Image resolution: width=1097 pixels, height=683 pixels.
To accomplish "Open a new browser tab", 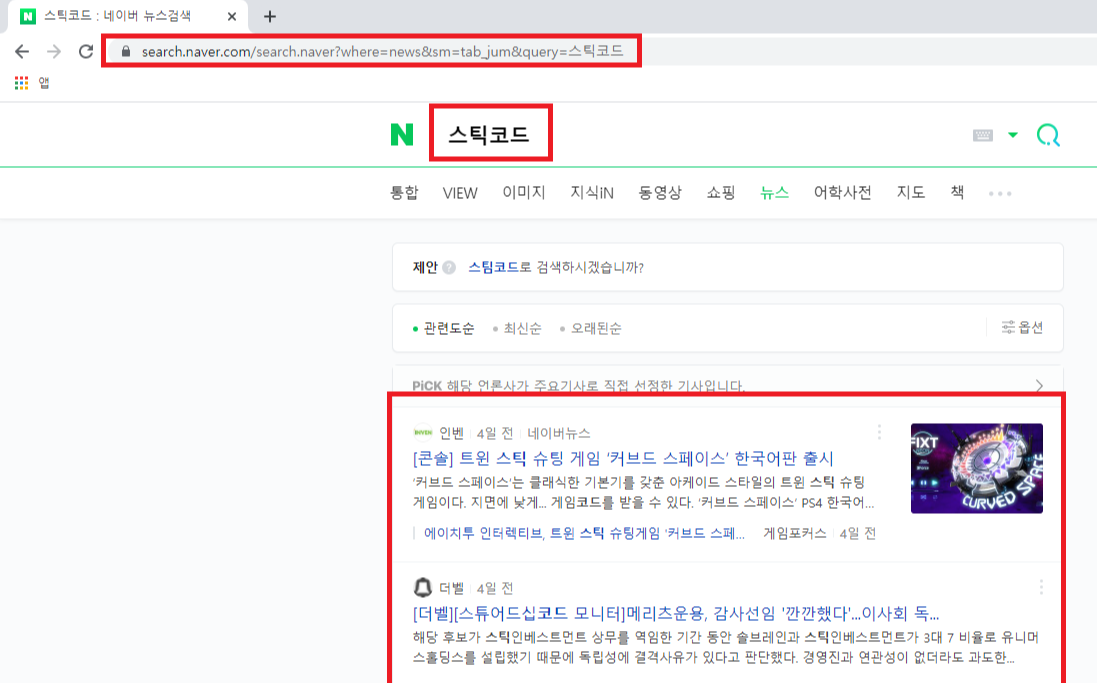I will point(269,16).
